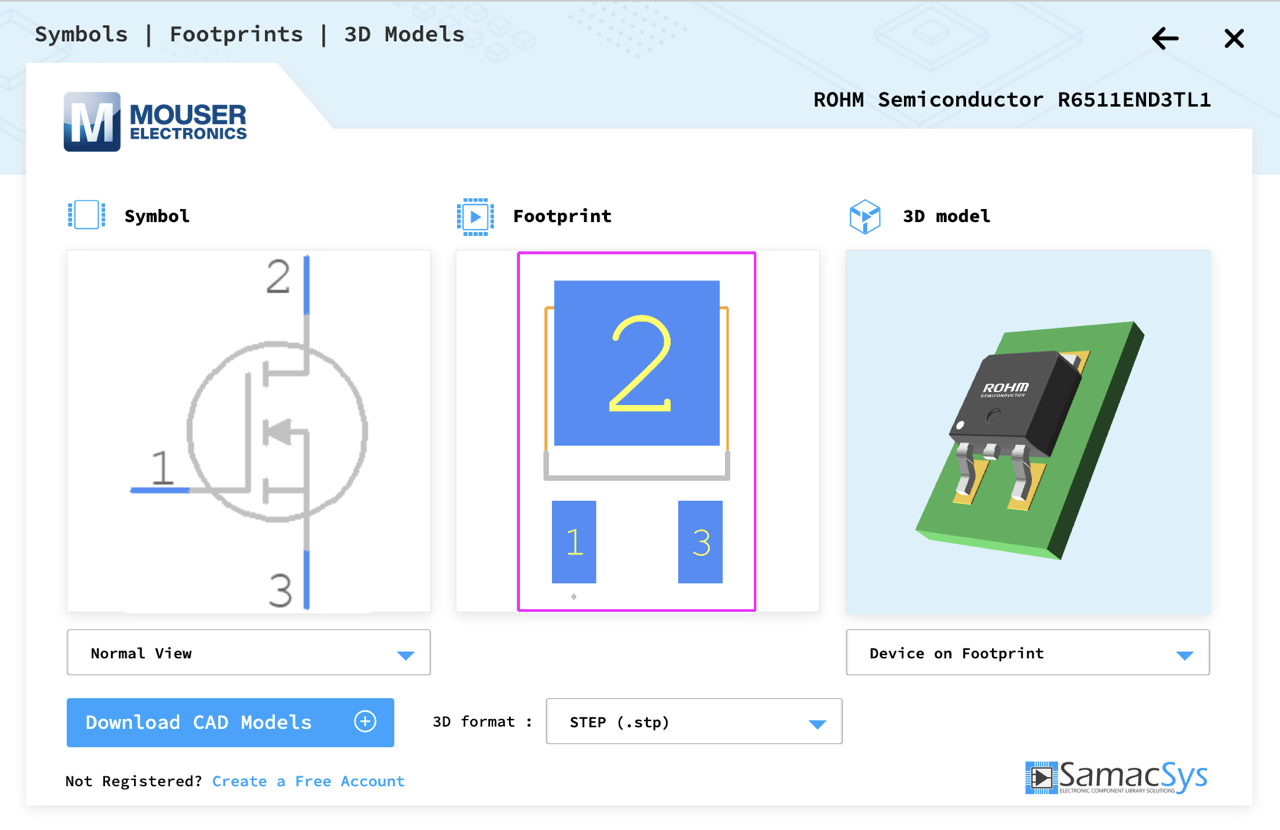Click the back arrow icon
The height and width of the screenshot is (830, 1280).
pyautogui.click(x=1165, y=39)
